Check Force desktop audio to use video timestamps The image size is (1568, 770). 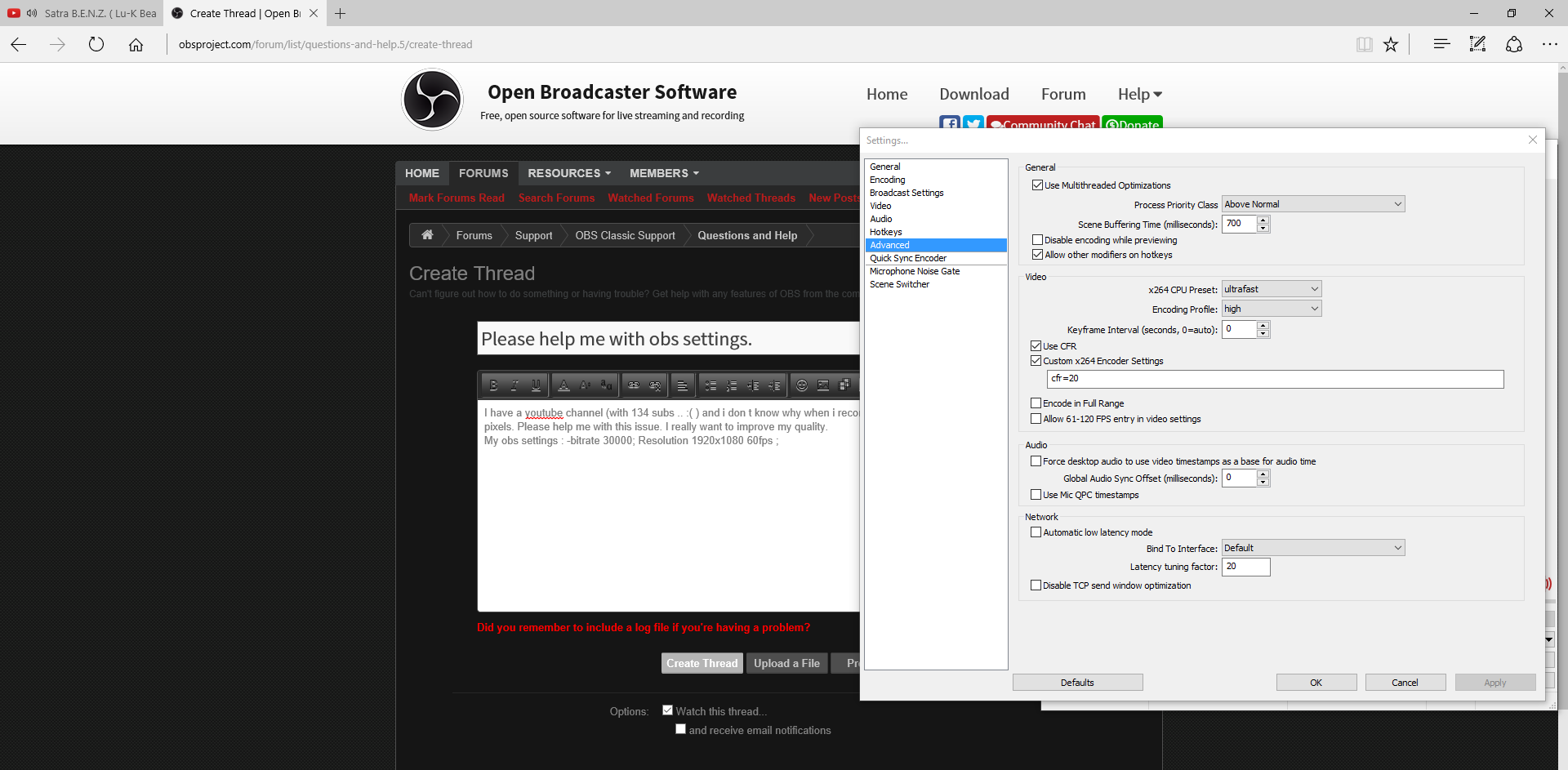pyautogui.click(x=1036, y=461)
